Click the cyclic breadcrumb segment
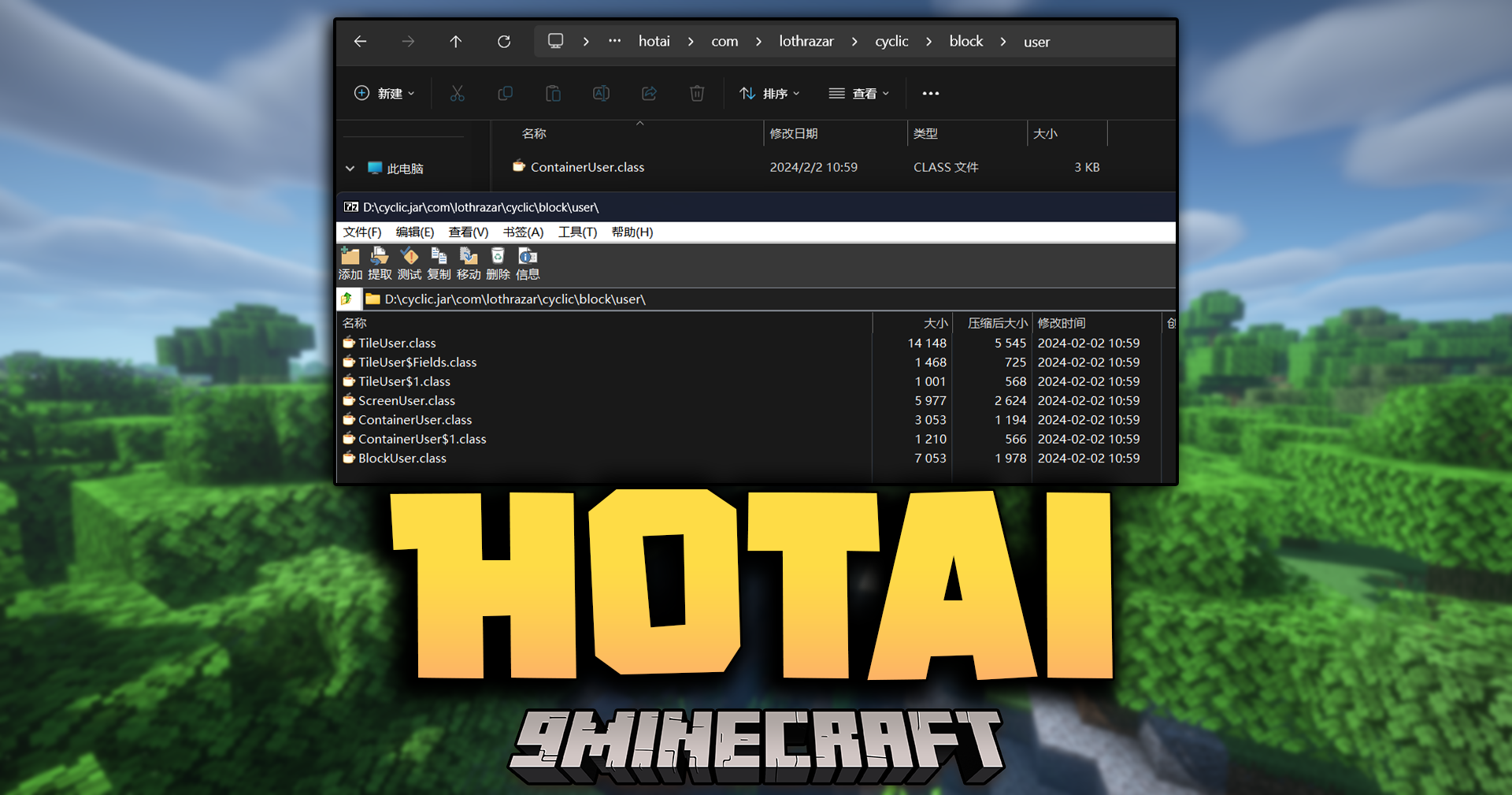 (x=891, y=42)
